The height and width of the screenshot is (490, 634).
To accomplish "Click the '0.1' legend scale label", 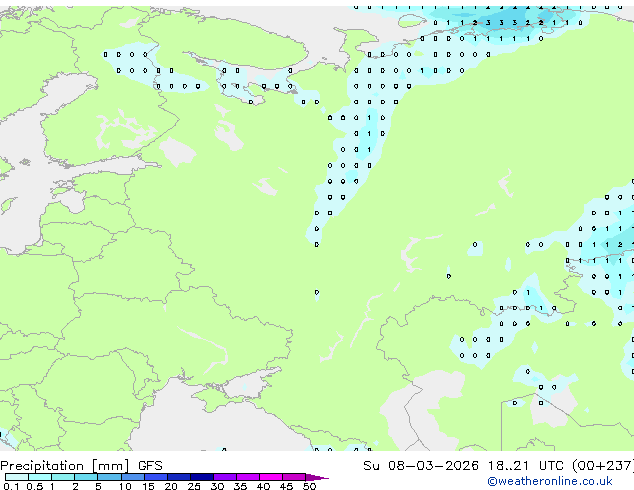I will tap(11, 486).
